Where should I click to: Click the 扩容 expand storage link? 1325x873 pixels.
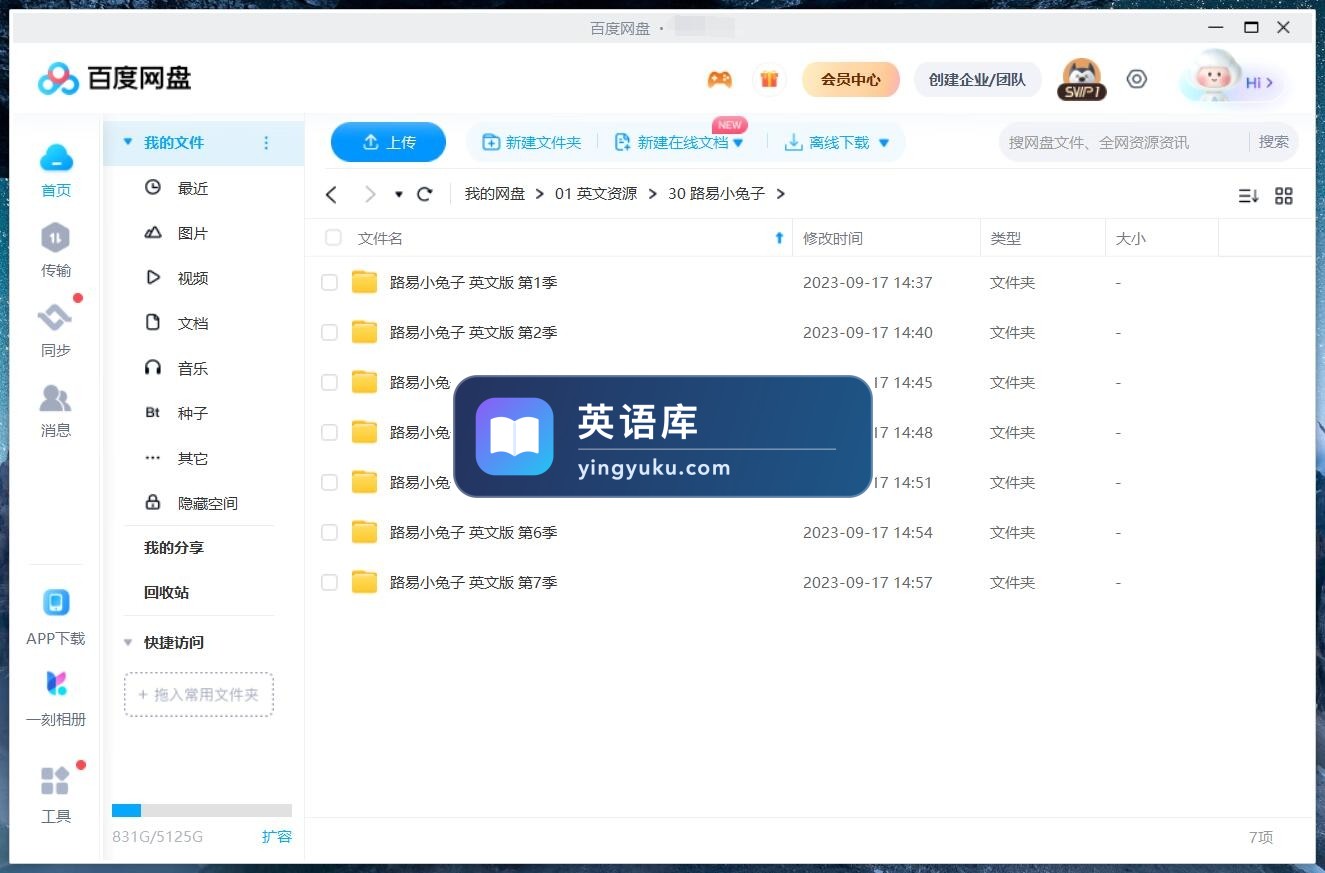[x=277, y=836]
